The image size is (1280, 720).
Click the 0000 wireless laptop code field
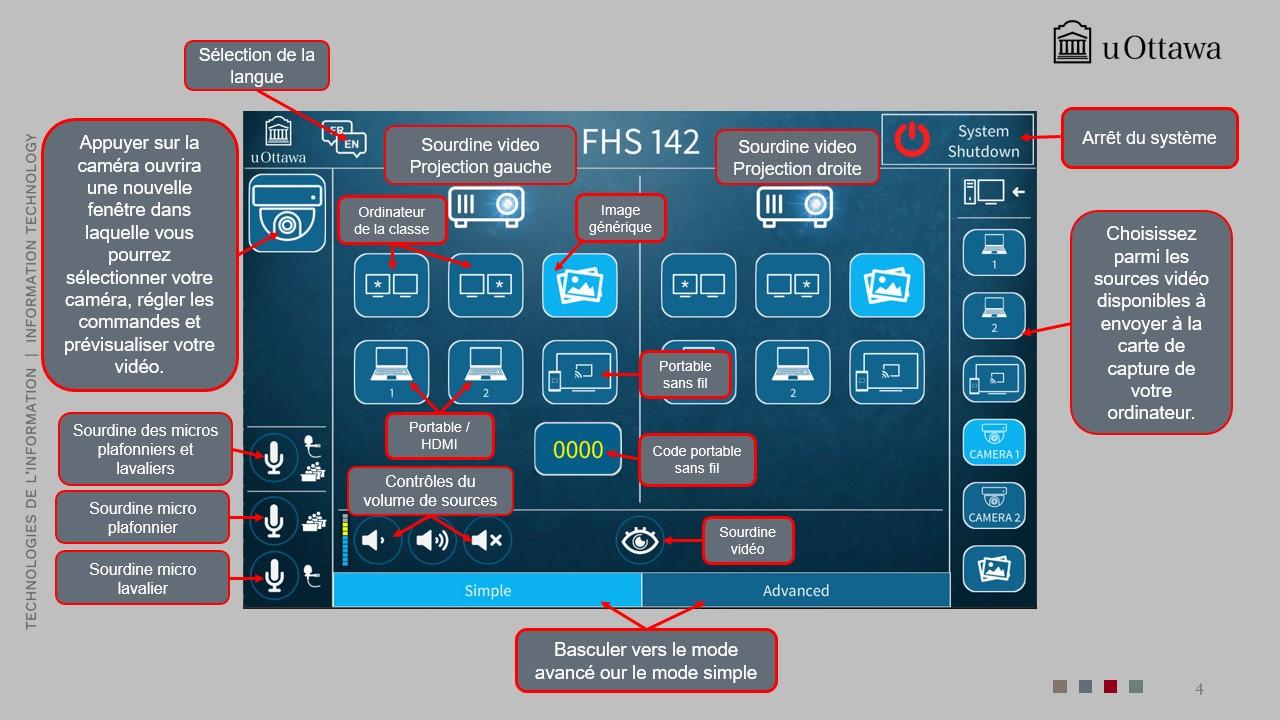point(578,449)
